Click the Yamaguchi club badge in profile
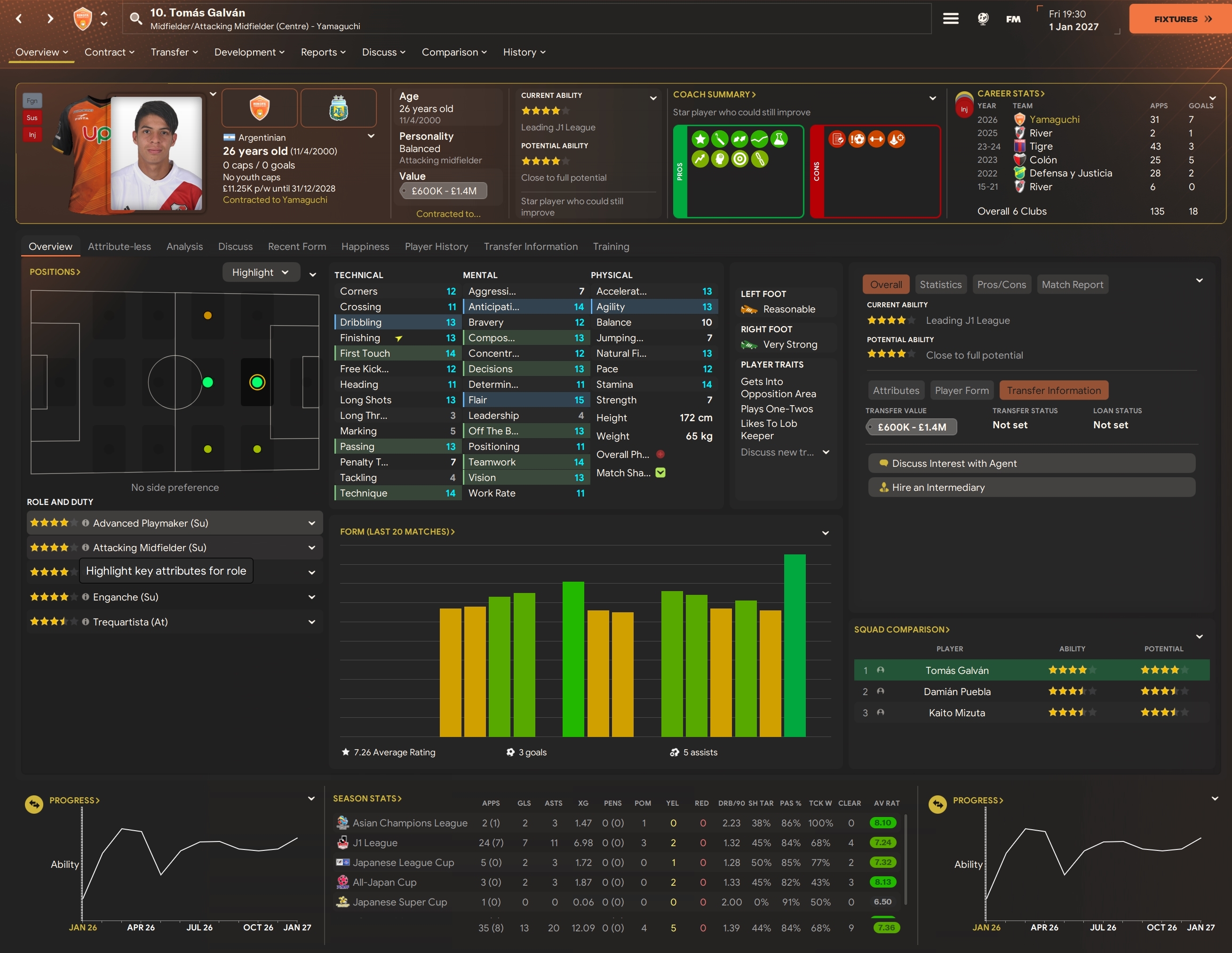Screen dimensions: 1232x953 [x=260, y=108]
